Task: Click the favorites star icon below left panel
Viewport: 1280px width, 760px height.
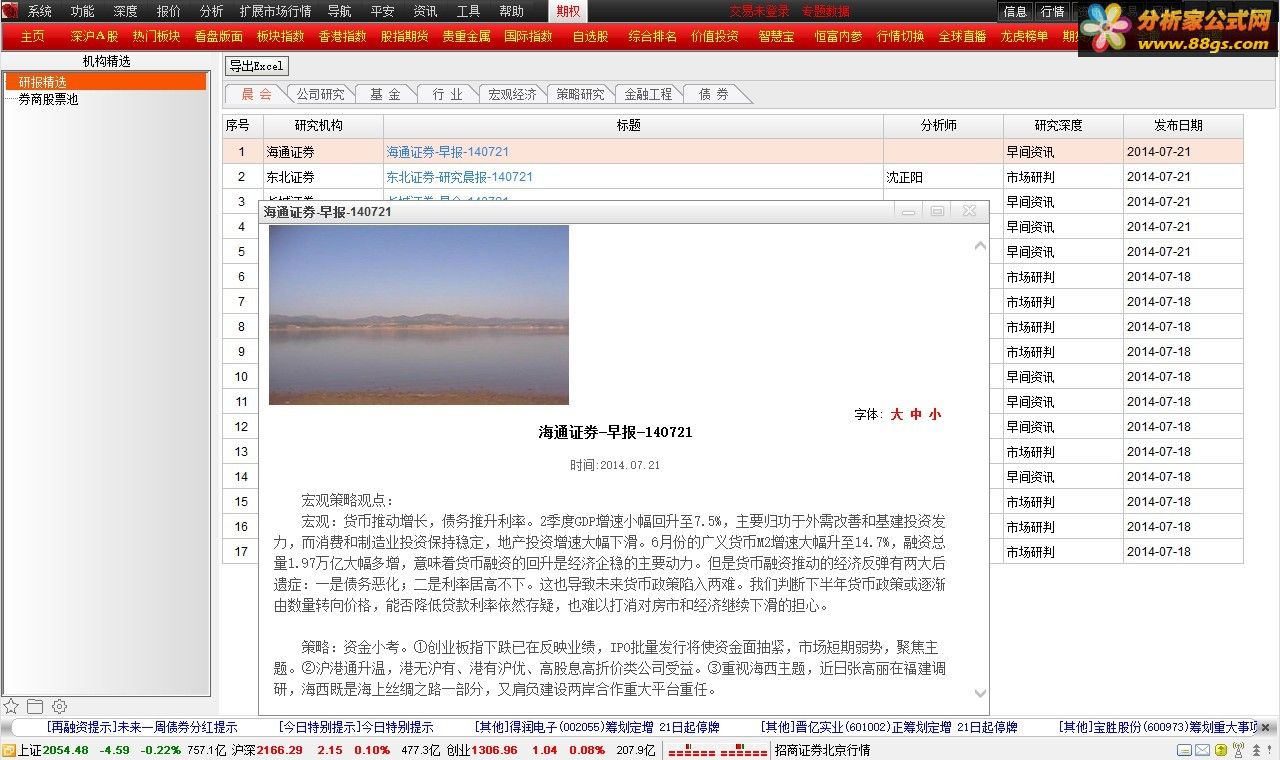Action: click(x=11, y=706)
